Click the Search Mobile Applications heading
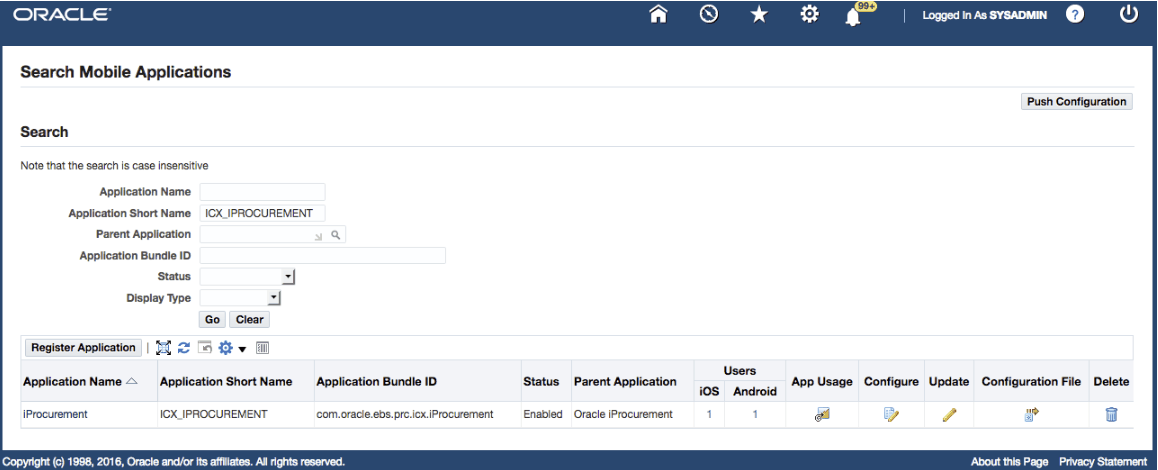The image size is (1158, 470). coord(126,72)
